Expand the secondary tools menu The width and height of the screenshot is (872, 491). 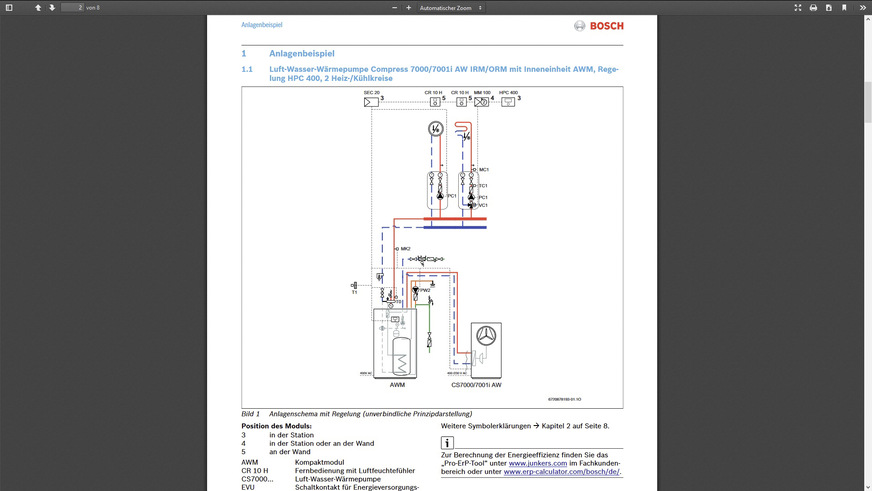(x=863, y=7)
